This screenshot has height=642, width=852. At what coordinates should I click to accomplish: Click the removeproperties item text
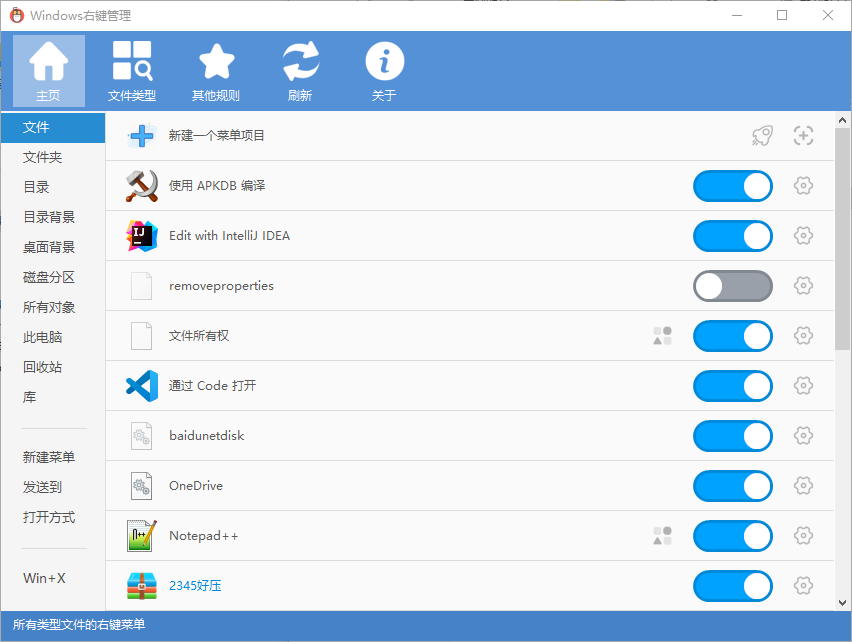(x=221, y=286)
